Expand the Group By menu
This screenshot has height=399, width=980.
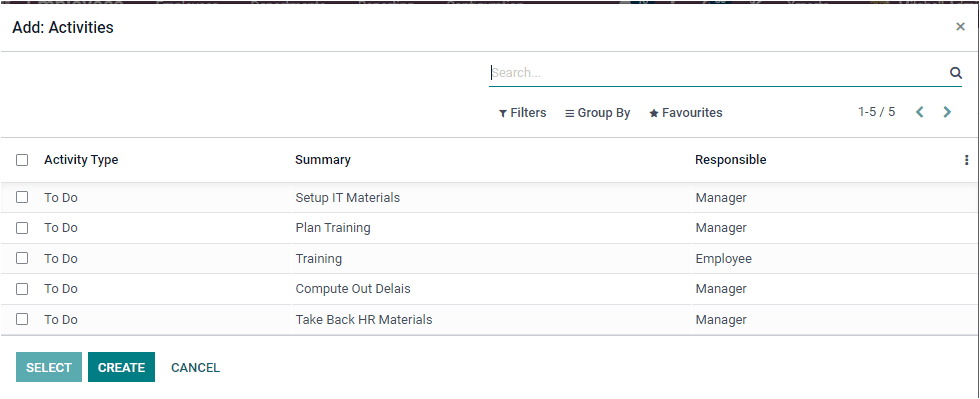coord(598,113)
